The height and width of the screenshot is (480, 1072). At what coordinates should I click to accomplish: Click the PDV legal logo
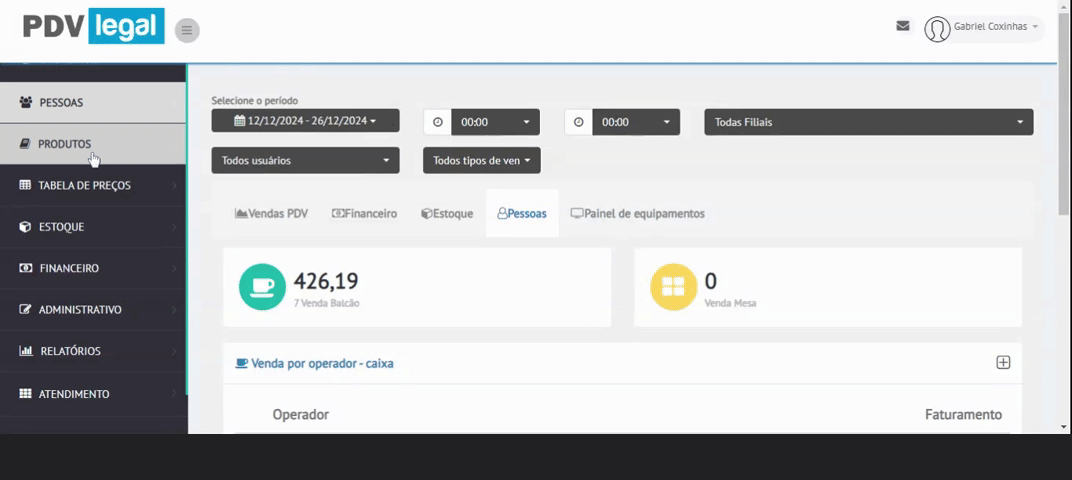point(94,26)
